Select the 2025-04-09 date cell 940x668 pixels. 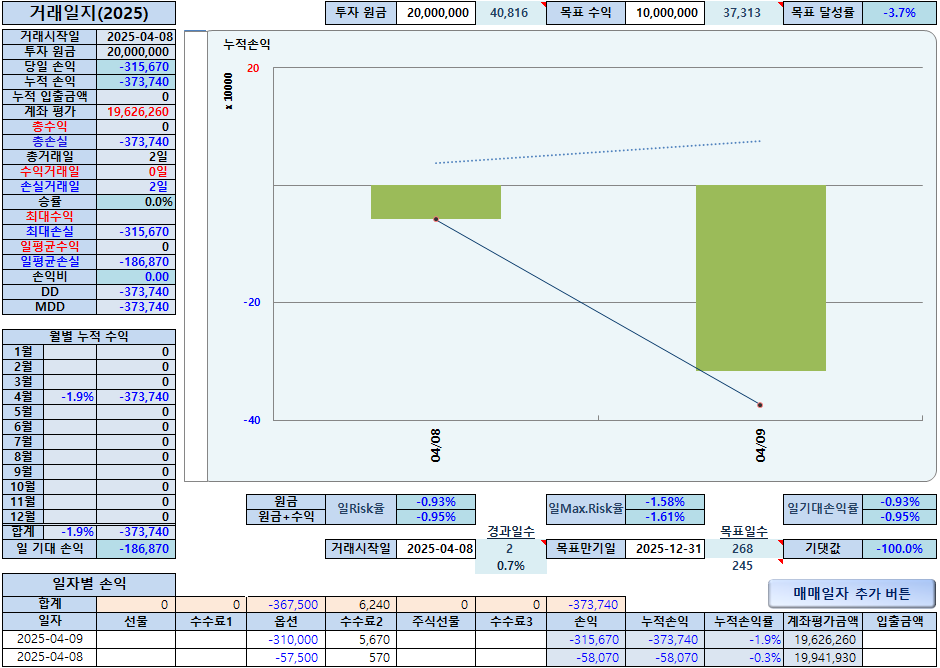click(x=50, y=639)
